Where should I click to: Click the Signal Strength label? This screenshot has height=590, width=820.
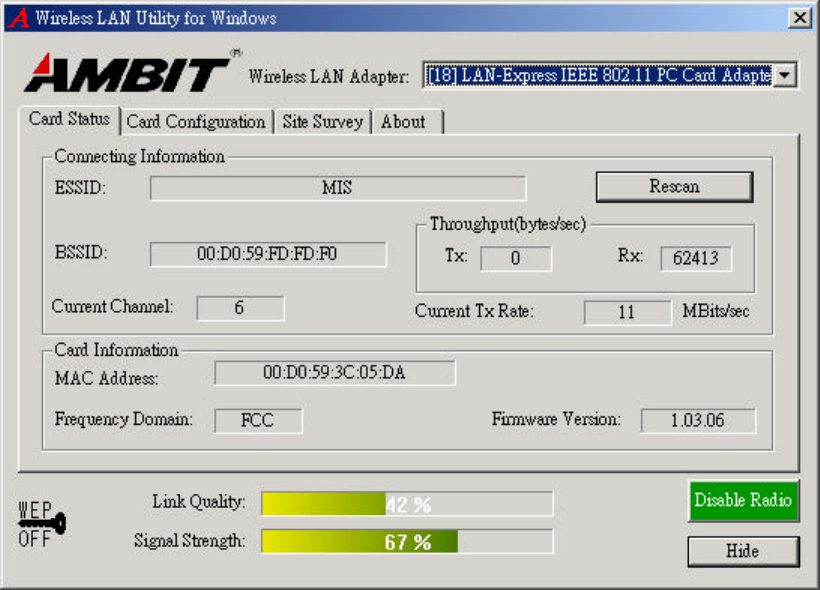[189, 540]
